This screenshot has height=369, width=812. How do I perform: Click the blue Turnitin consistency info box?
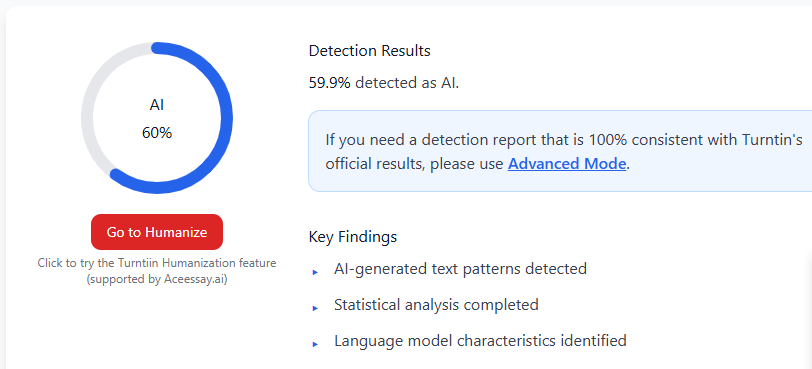[560, 151]
